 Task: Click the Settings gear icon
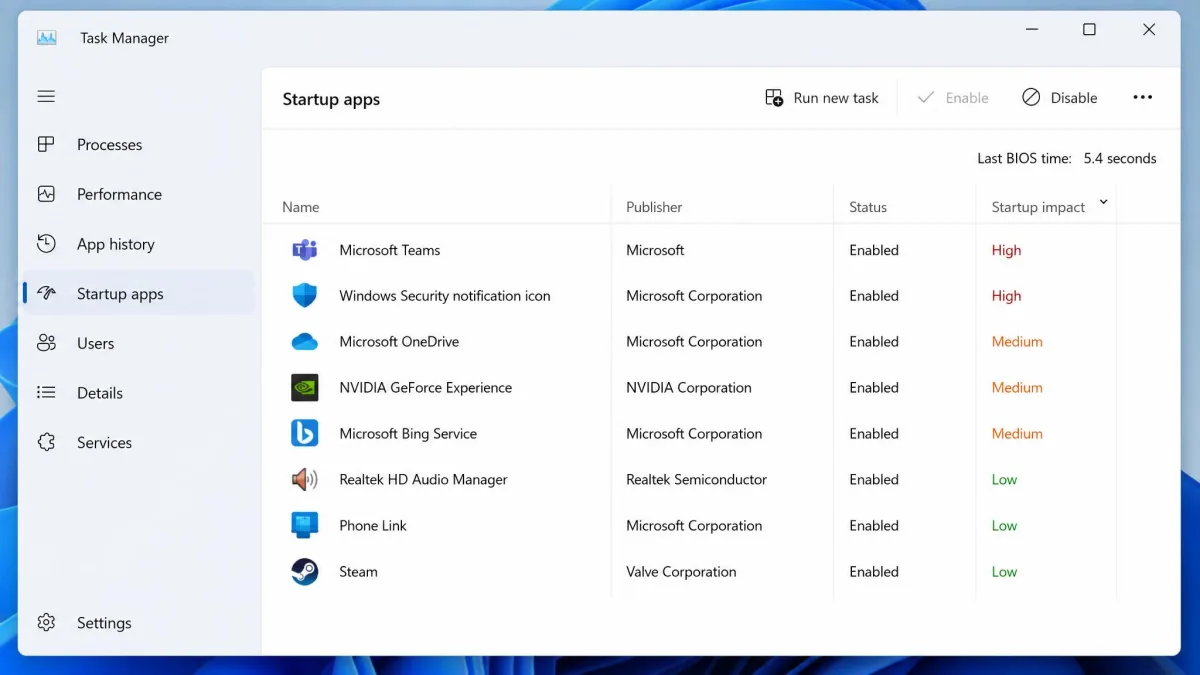pyautogui.click(x=46, y=622)
